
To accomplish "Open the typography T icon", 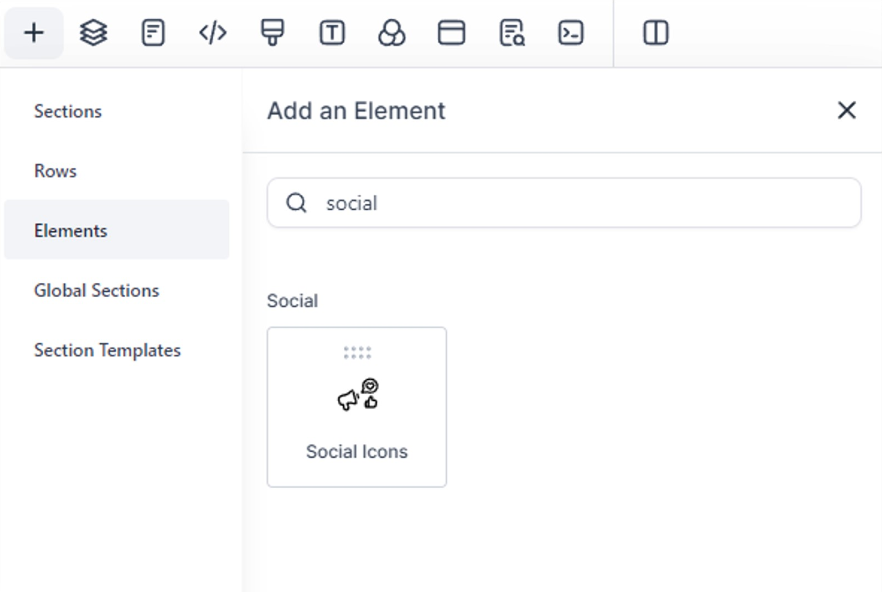I will point(332,33).
